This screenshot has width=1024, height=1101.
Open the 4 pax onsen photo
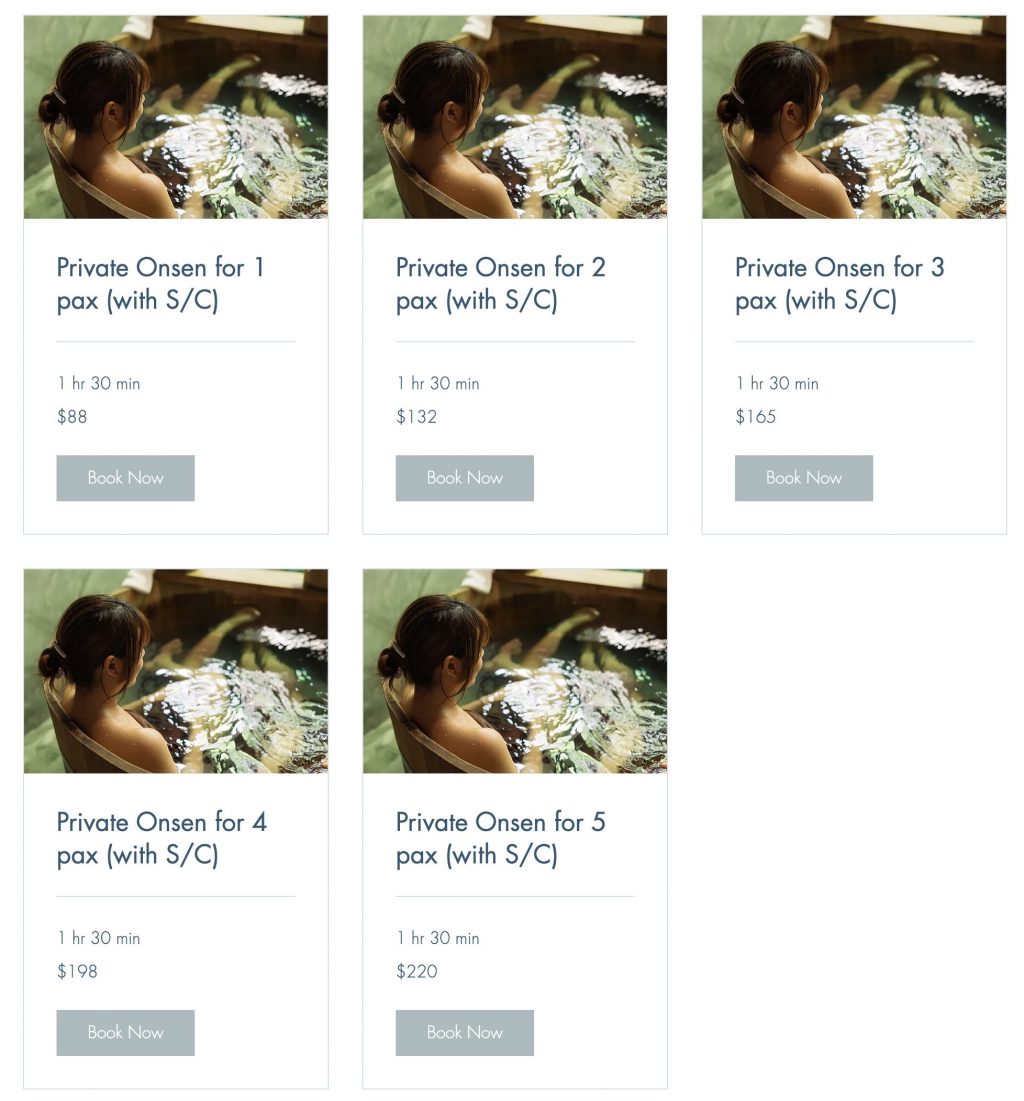coord(176,671)
